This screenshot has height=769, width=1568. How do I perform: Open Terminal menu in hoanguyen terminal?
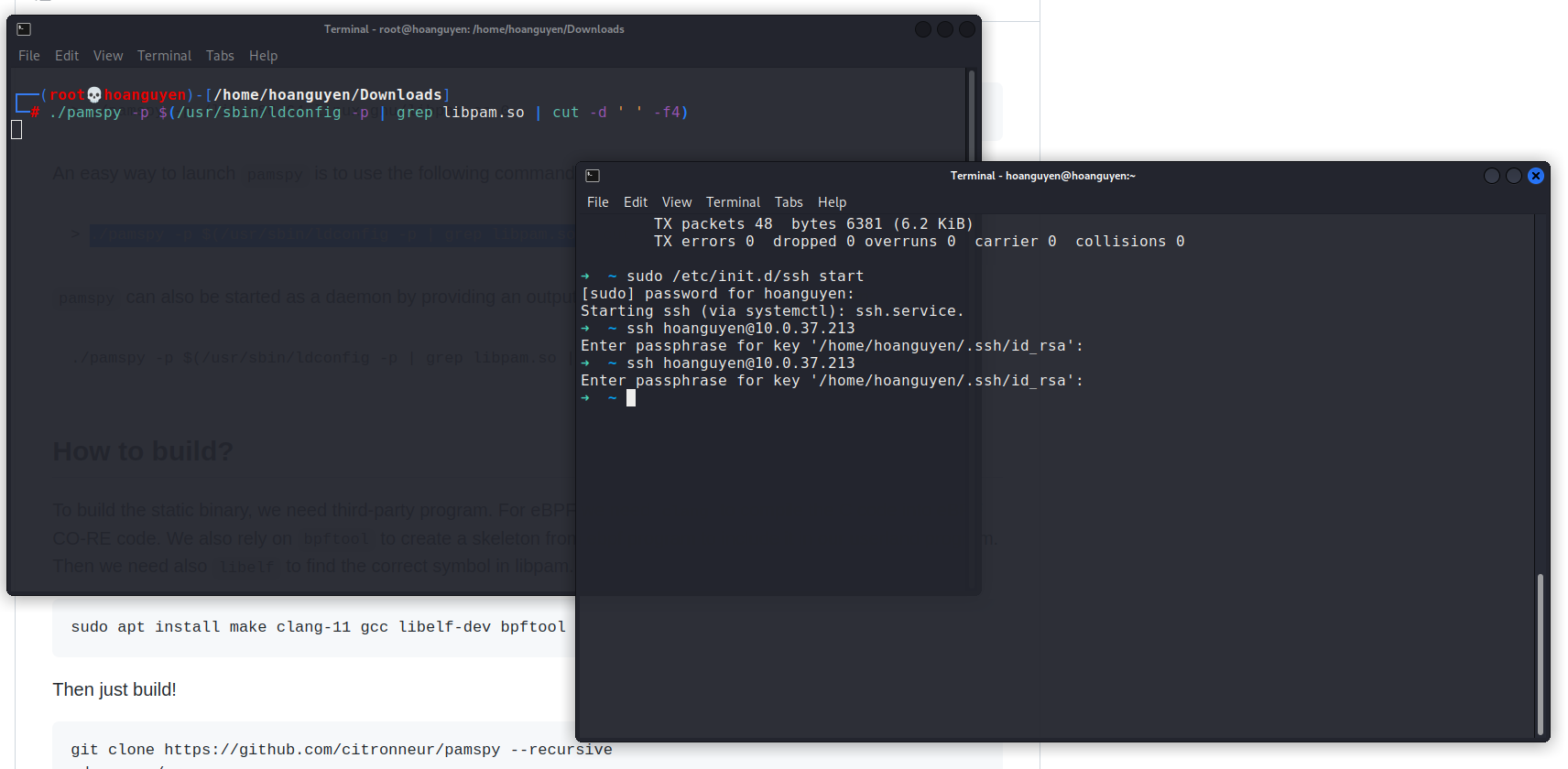tap(733, 202)
